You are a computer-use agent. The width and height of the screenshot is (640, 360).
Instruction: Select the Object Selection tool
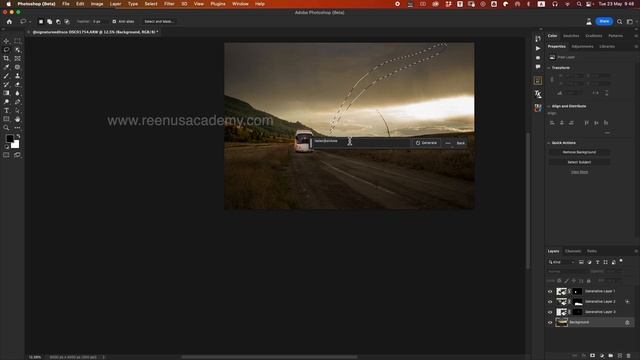(x=18, y=50)
